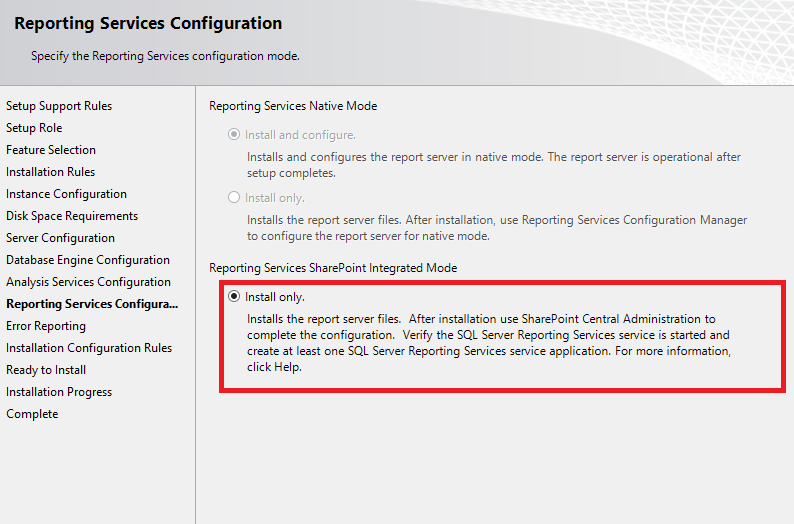Go to Database Engine Configuration

click(x=88, y=260)
